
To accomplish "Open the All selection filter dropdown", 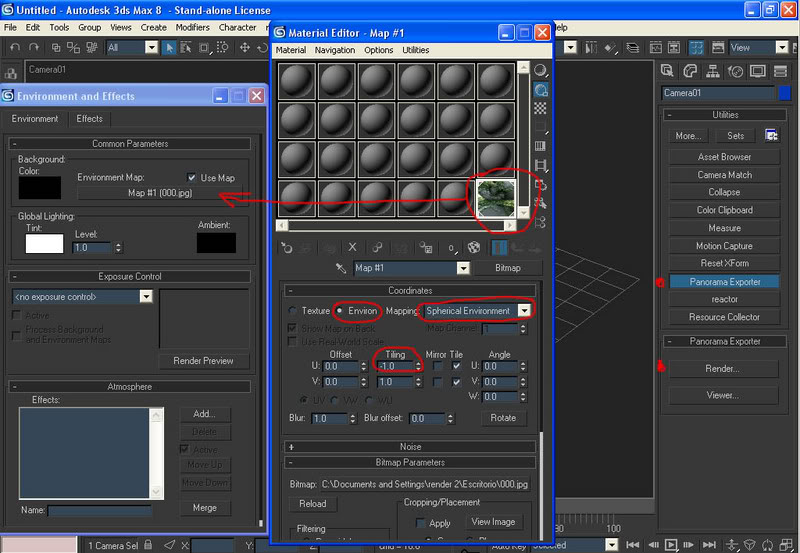I will tap(151, 47).
